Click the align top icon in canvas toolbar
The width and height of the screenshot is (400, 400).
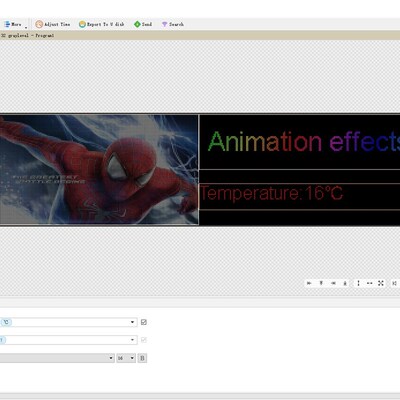[x=321, y=283]
